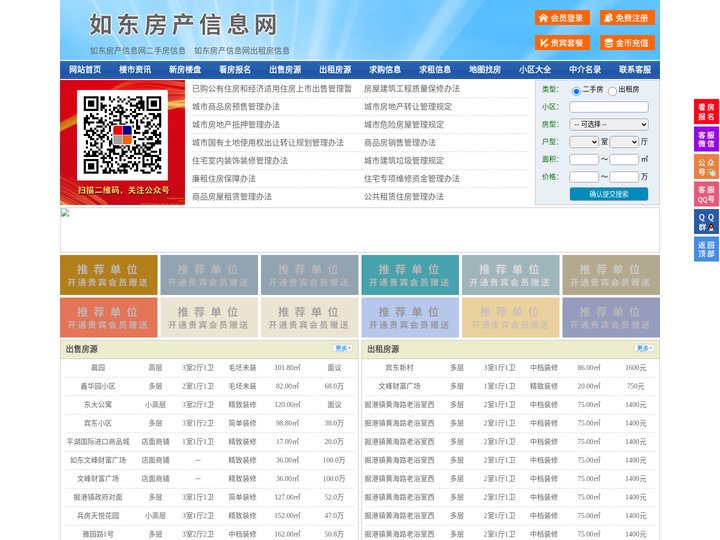Open the 晨园 sale listing
This screenshot has width=720, height=540.
coord(98,368)
